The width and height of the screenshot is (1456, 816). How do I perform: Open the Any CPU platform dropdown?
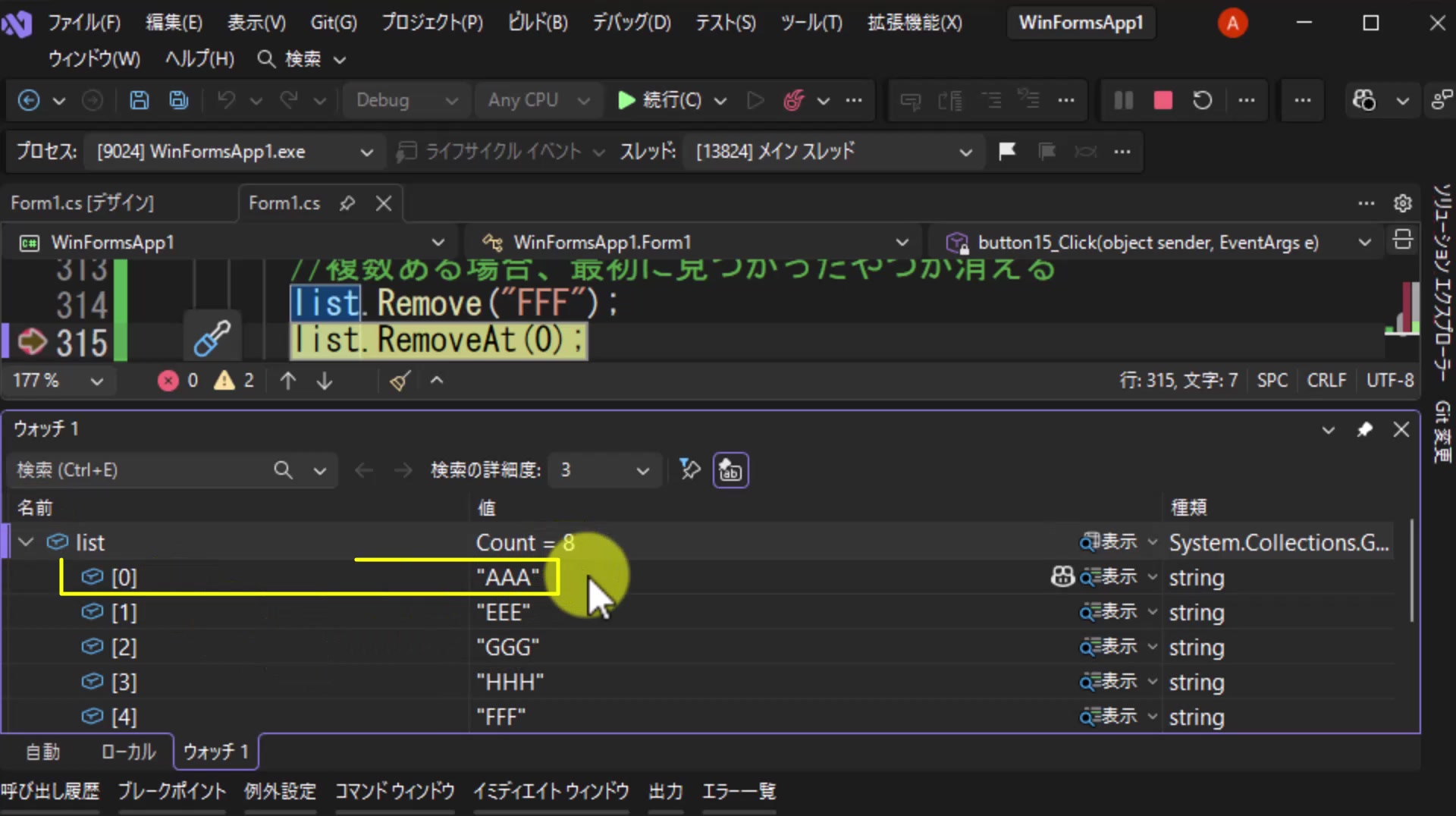pos(539,100)
